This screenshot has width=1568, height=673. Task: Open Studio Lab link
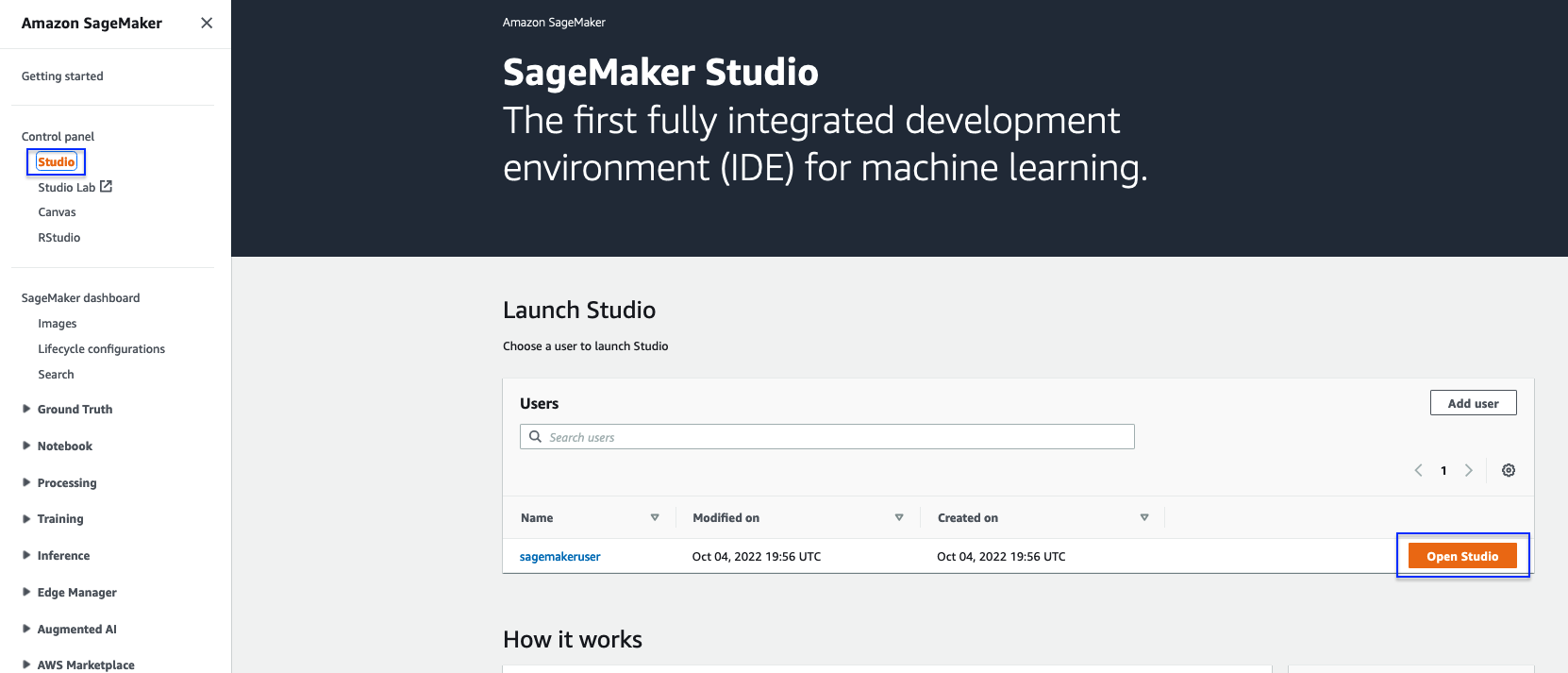67,188
